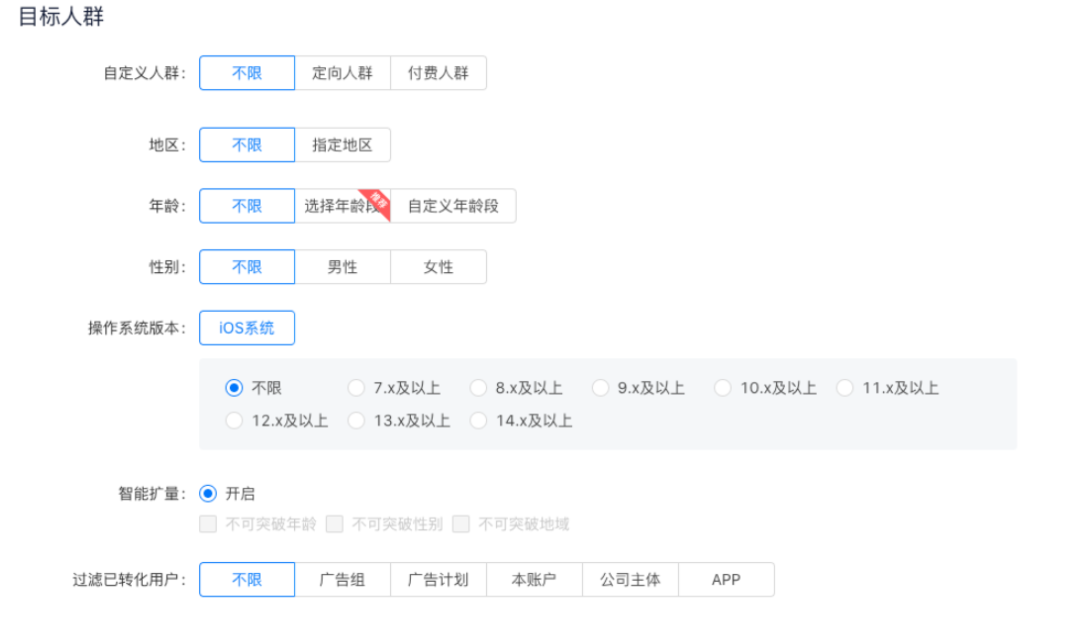
Task: Target 女性 for gender
Action: click(x=438, y=266)
